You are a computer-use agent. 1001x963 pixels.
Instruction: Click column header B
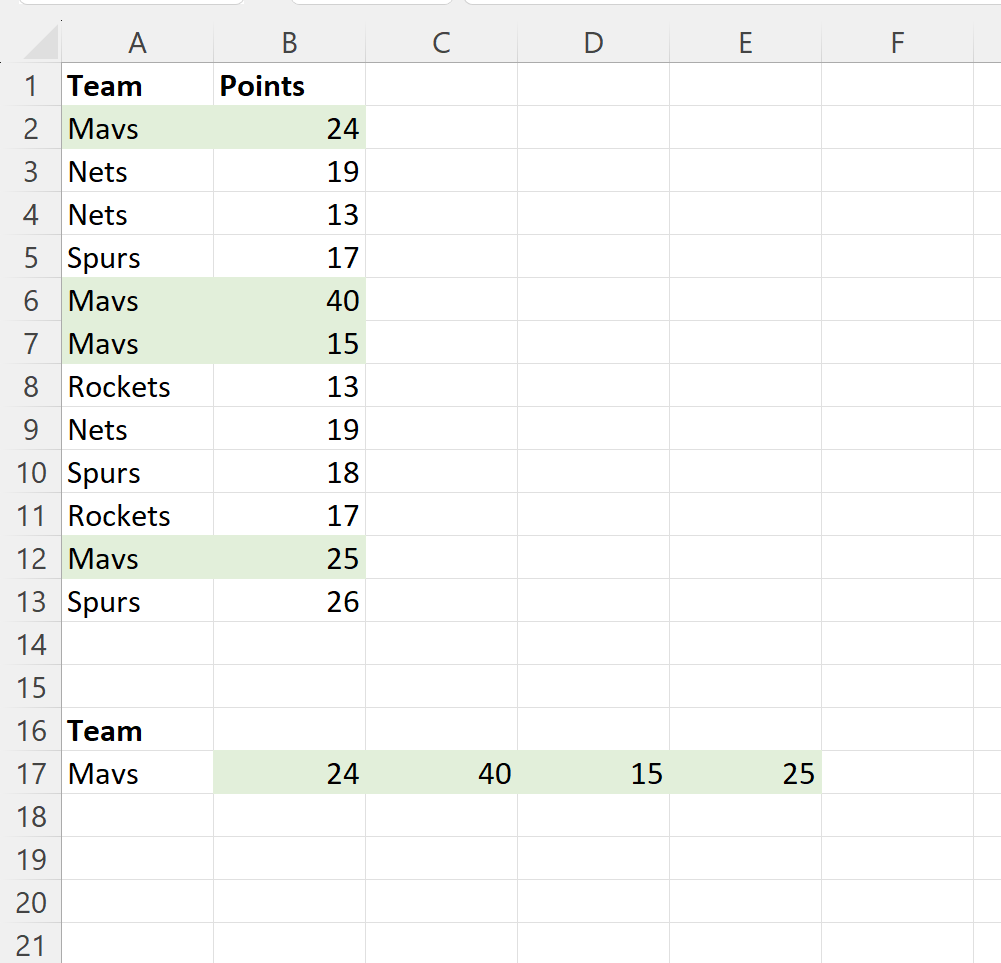click(x=289, y=42)
